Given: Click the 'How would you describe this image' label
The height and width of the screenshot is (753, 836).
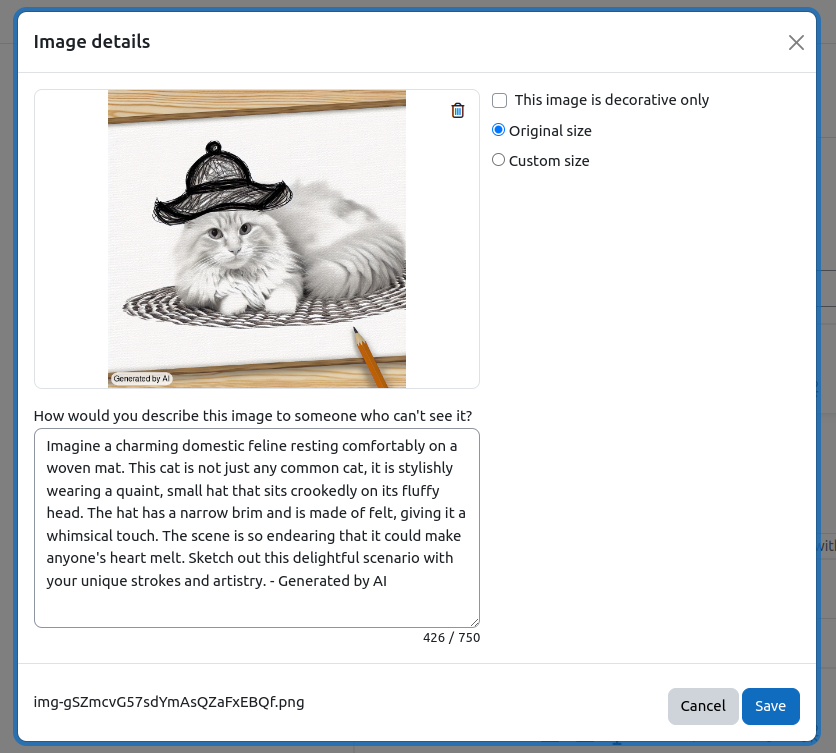Looking at the screenshot, I should point(253,416).
